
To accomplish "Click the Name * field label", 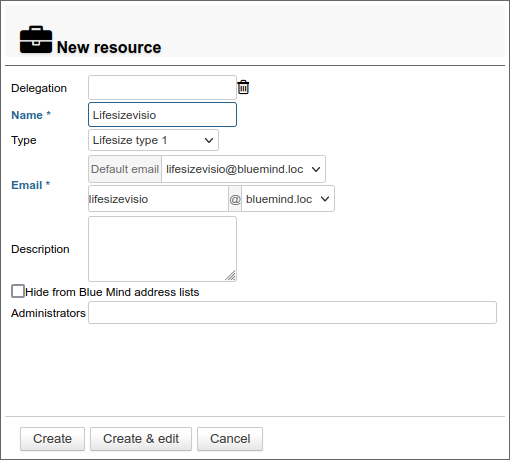I will tap(31, 115).
